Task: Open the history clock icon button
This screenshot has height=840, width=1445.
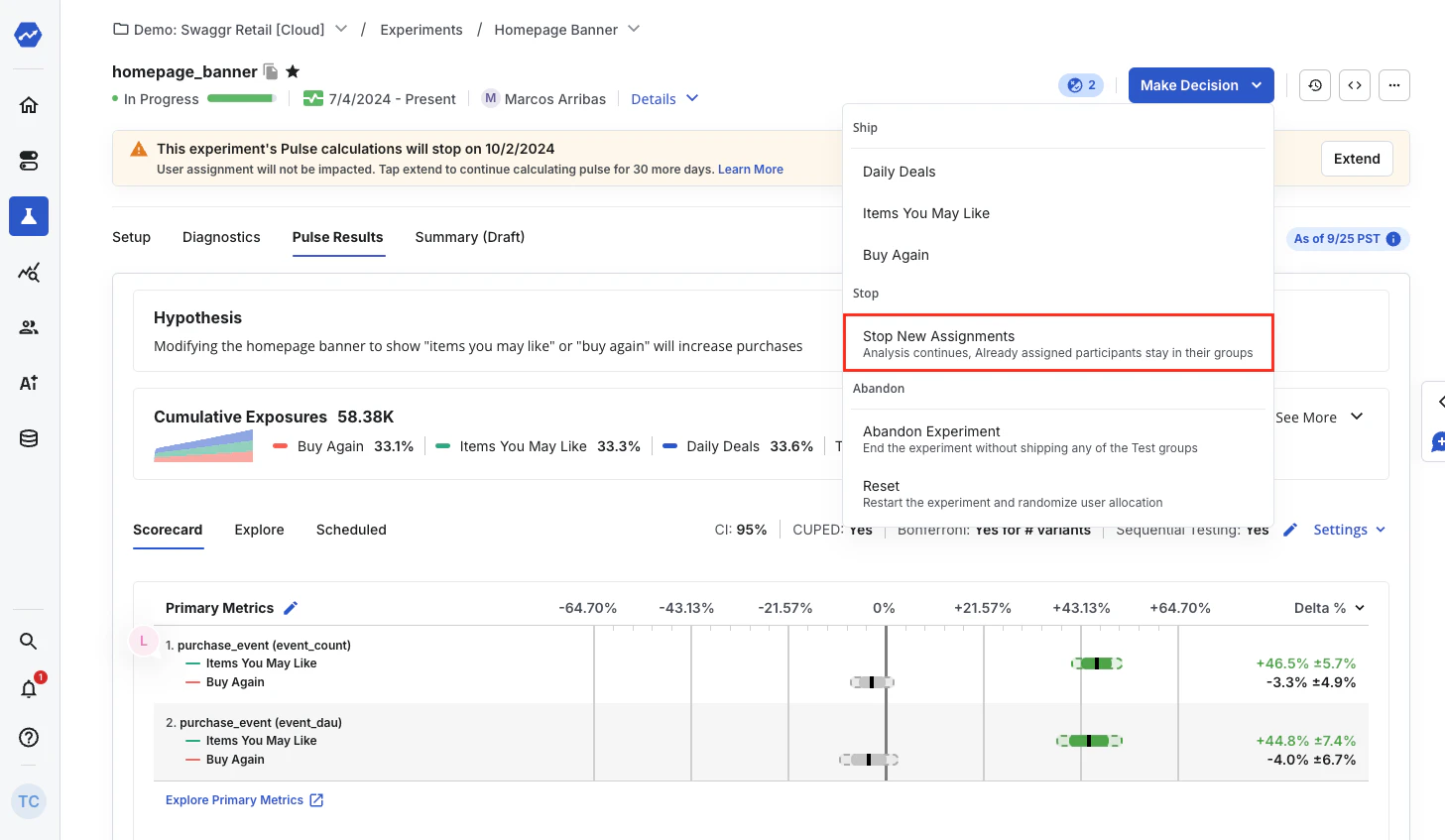Action: (x=1315, y=85)
